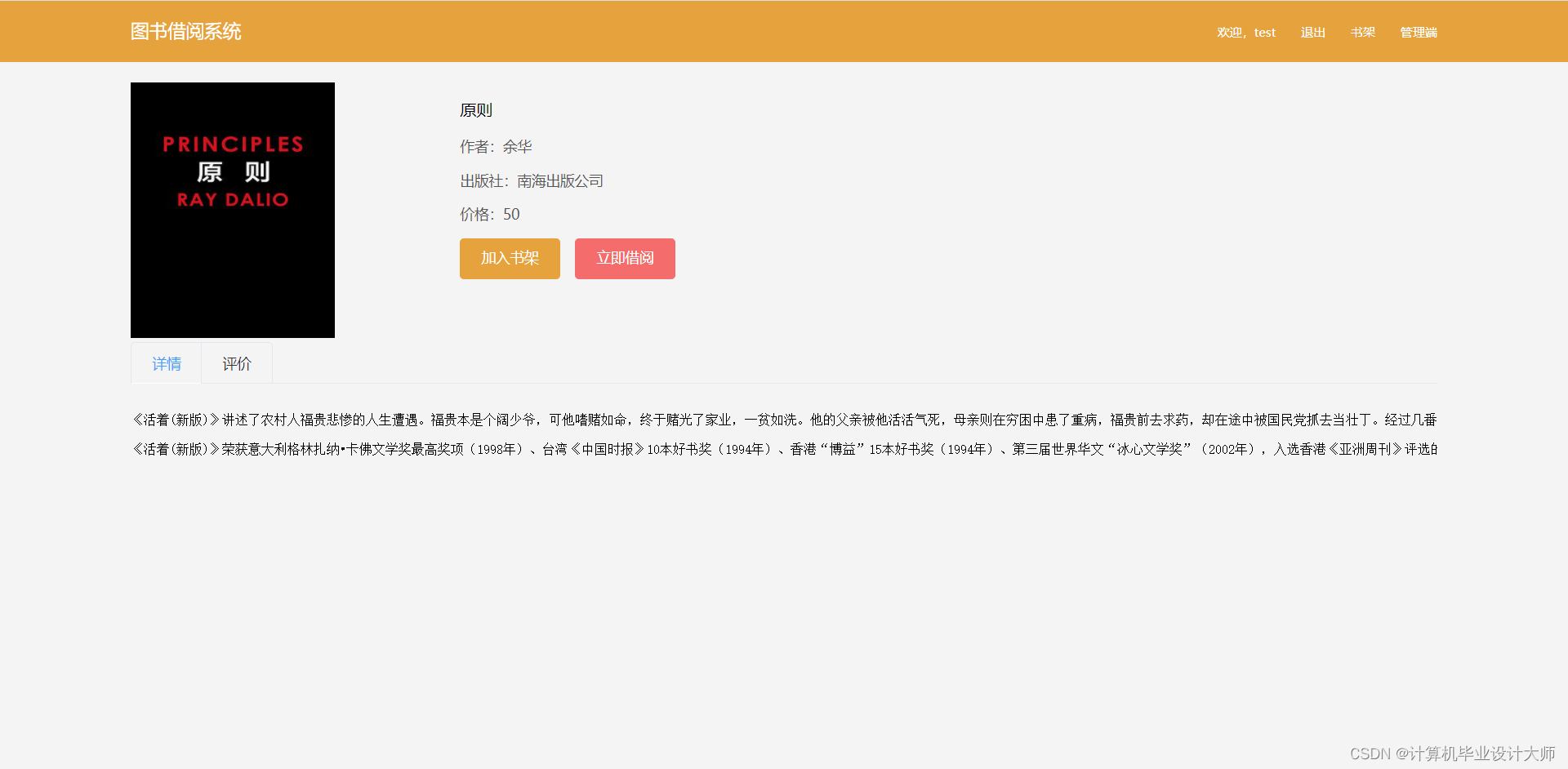Screen dimensions: 1568x769
Task: Click 退出 to log out
Action: [x=1312, y=33]
